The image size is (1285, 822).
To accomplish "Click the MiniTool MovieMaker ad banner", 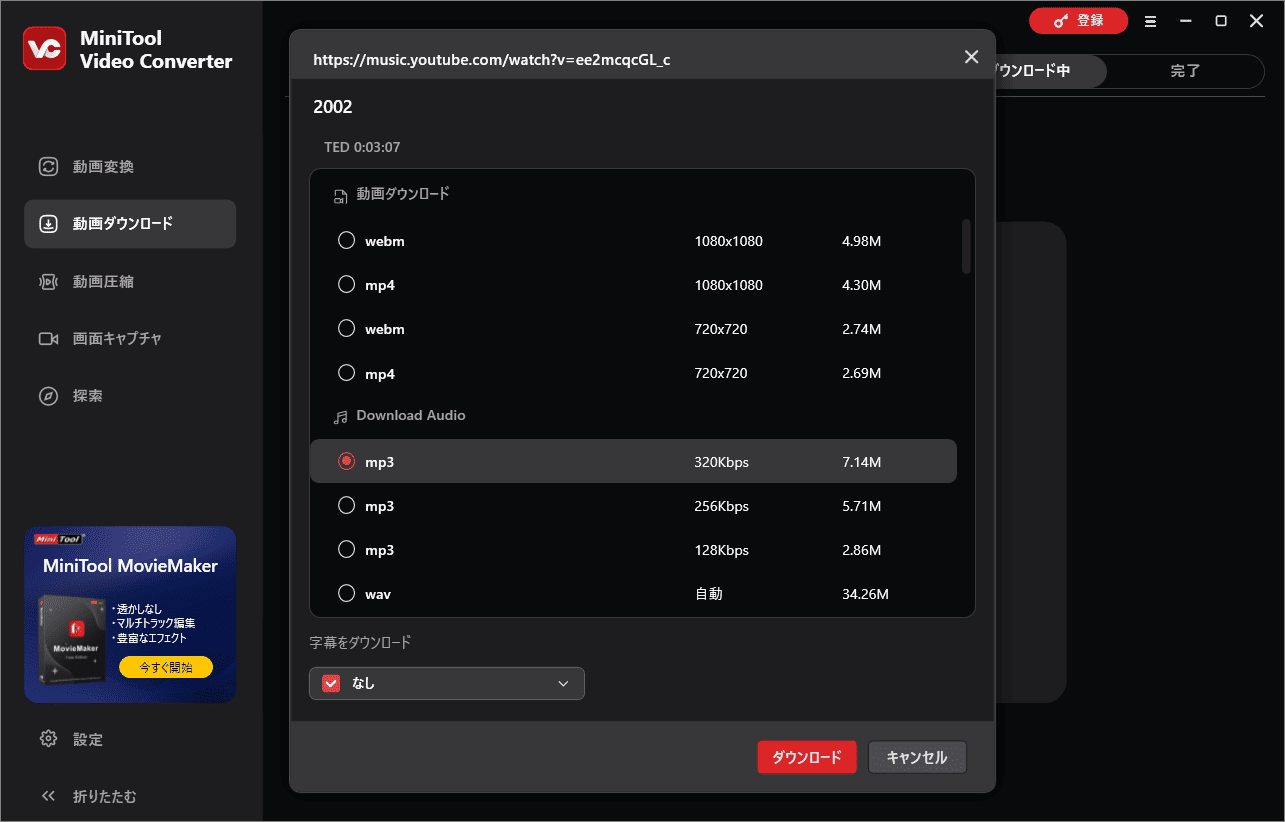I will [x=130, y=615].
